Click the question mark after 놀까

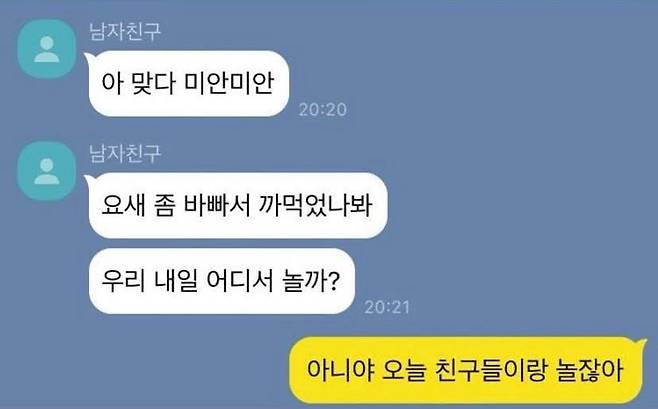click(333, 281)
